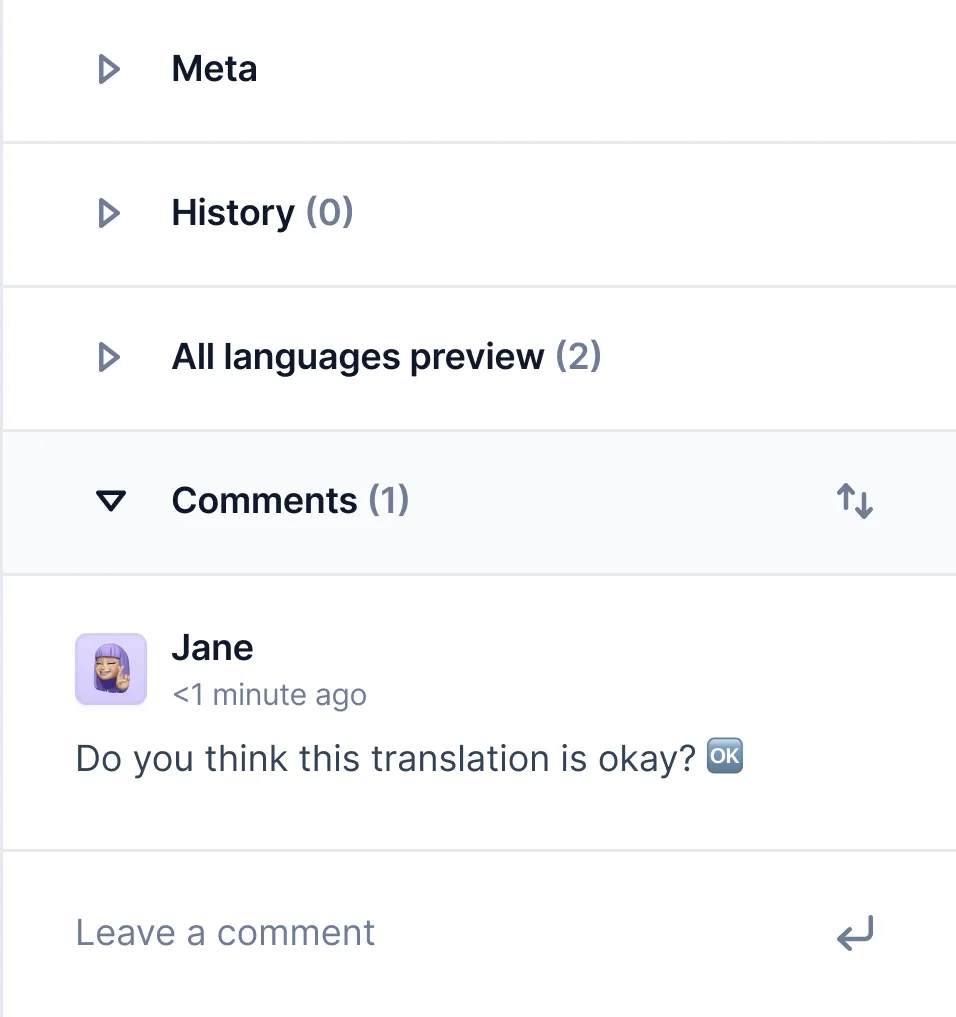
Task: Click Jane's name in the comment
Action: [x=212, y=647]
